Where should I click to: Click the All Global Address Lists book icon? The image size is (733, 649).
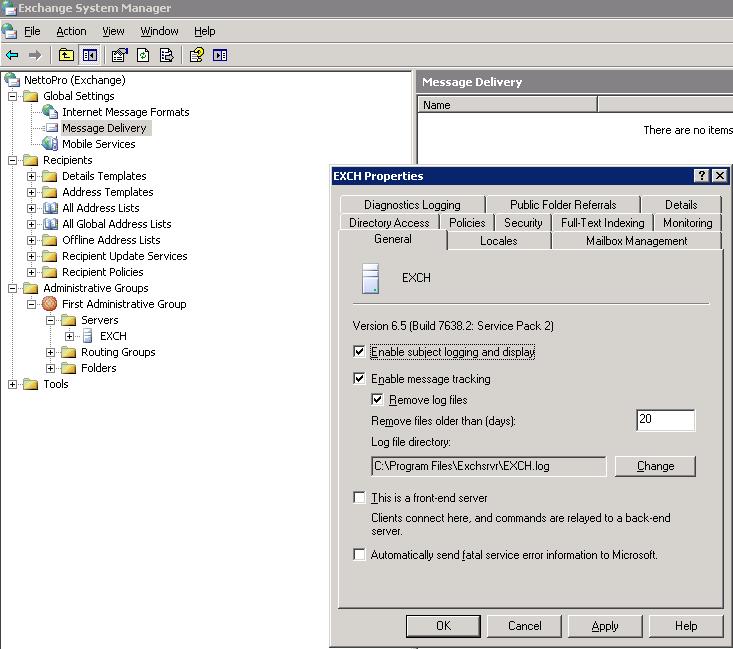click(x=50, y=224)
